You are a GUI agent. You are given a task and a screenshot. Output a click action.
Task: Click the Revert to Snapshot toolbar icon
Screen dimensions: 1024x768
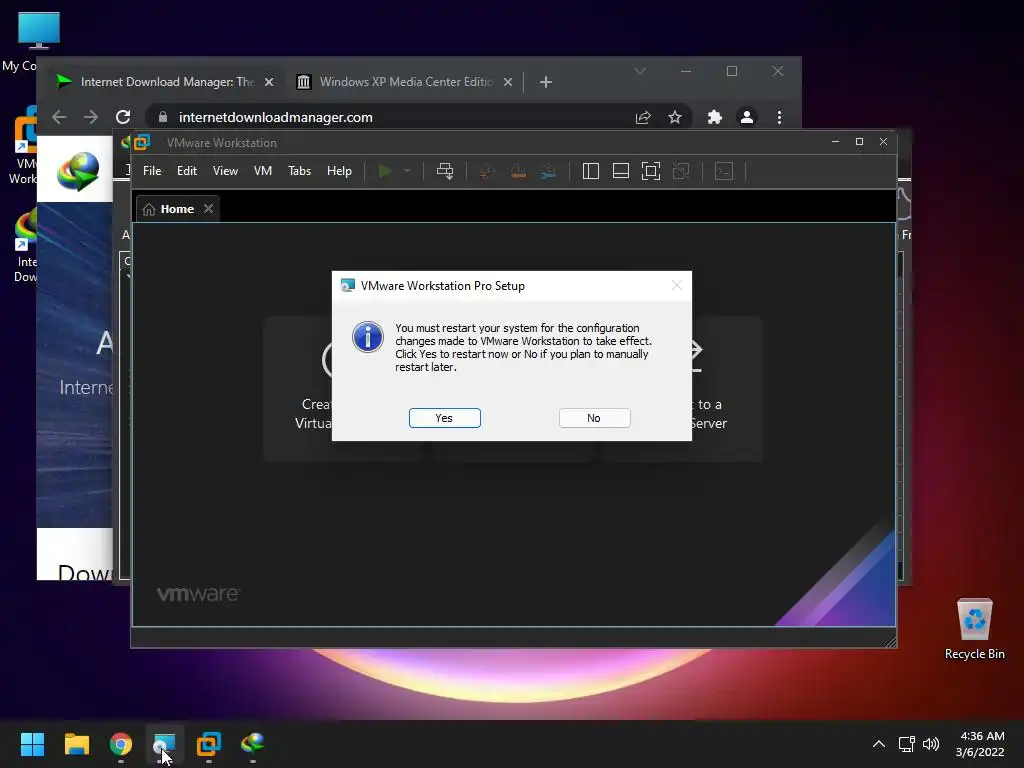tap(518, 172)
